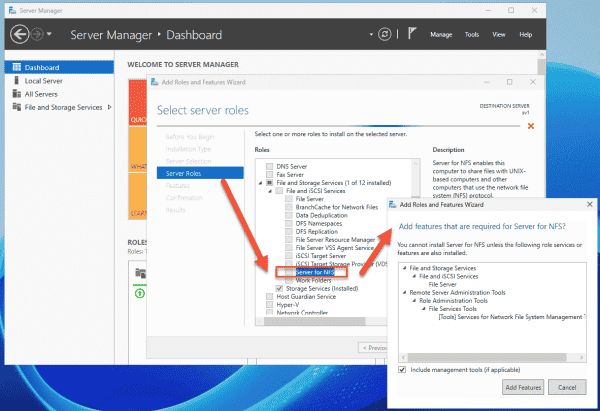Check the File Server checkbox in Roles list
Screen dimensions: 600x411
(x=289, y=199)
